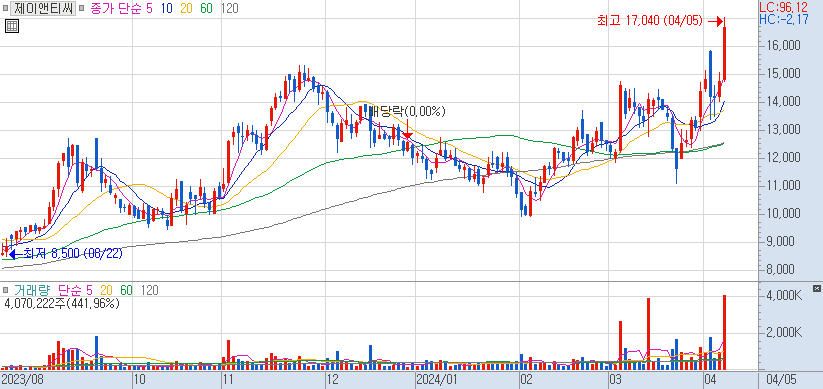Click the 02 month date axis label

[526, 380]
